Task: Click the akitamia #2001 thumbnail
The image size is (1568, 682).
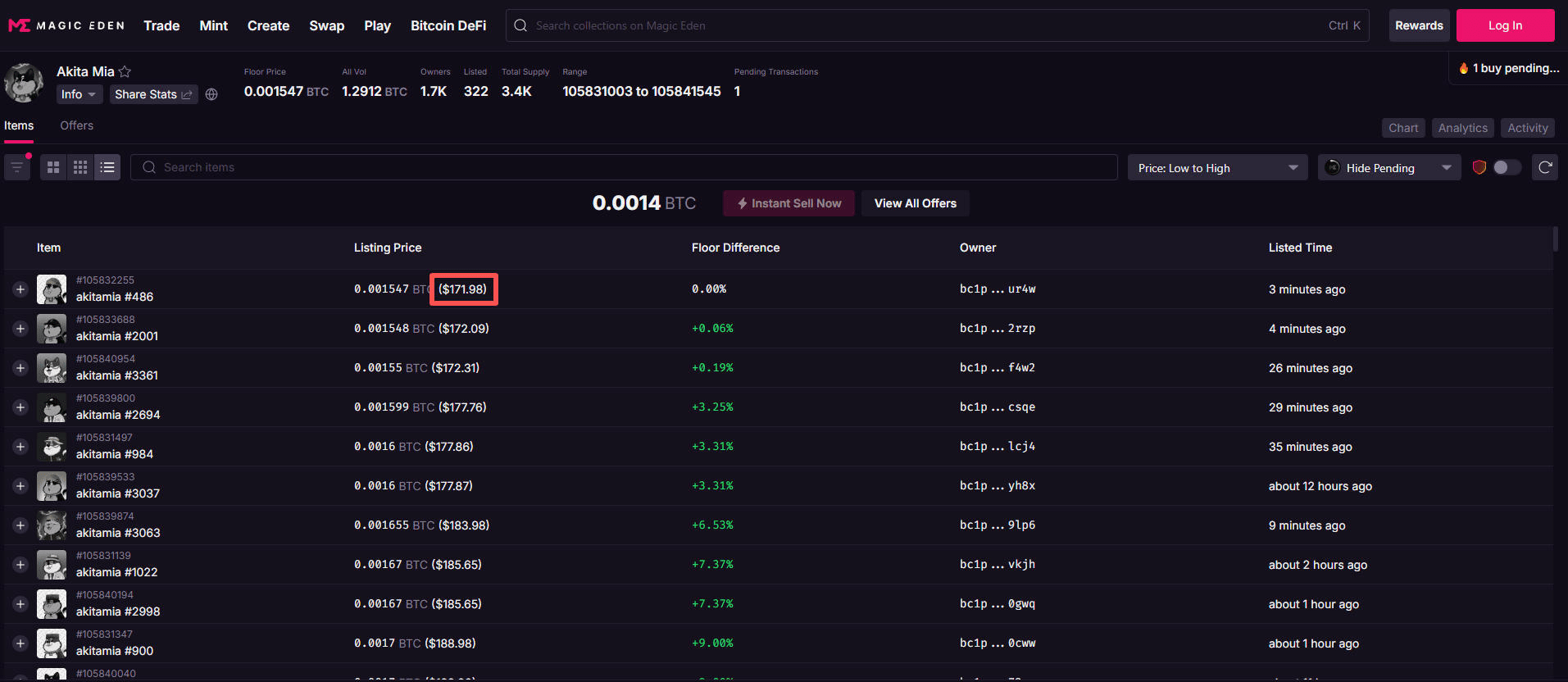Action: 52,329
